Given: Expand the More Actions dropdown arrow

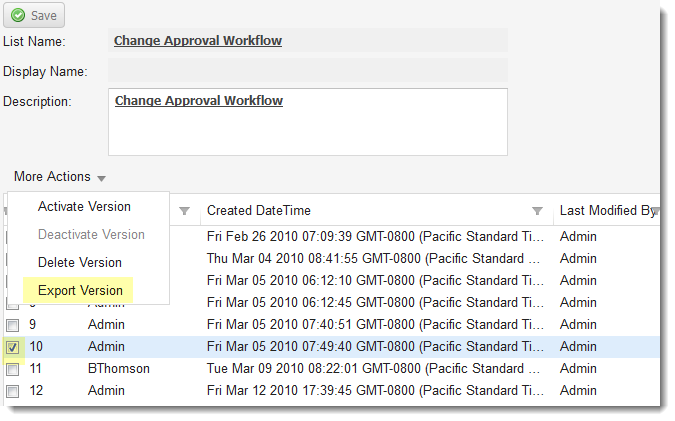Looking at the screenshot, I should click(x=101, y=178).
